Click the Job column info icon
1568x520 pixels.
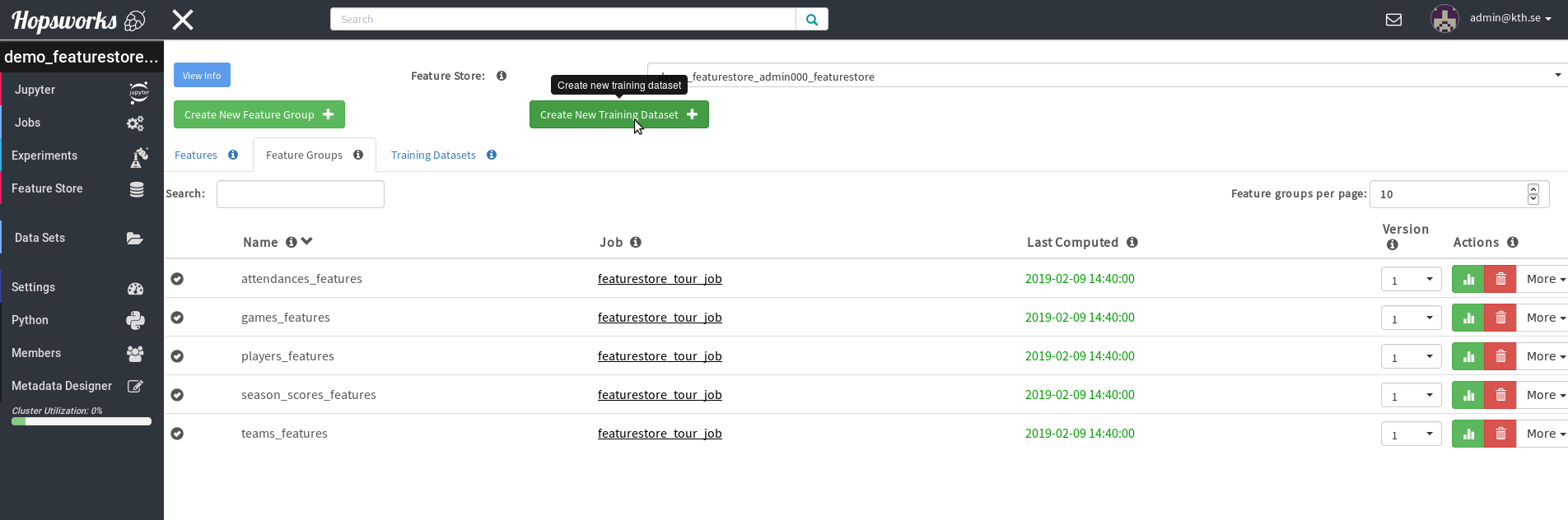(x=636, y=242)
